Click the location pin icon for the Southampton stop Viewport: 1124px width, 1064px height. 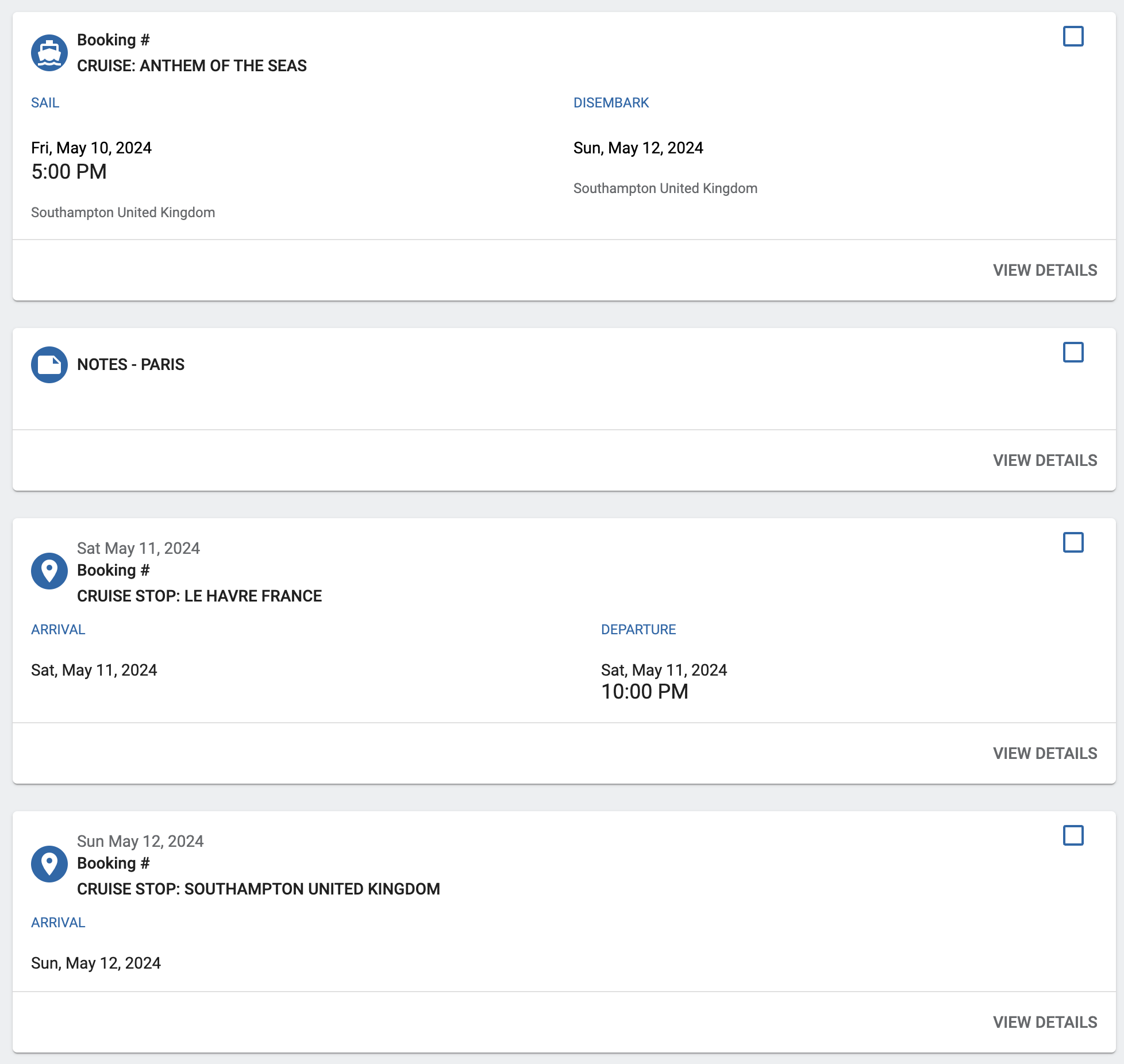coord(49,864)
